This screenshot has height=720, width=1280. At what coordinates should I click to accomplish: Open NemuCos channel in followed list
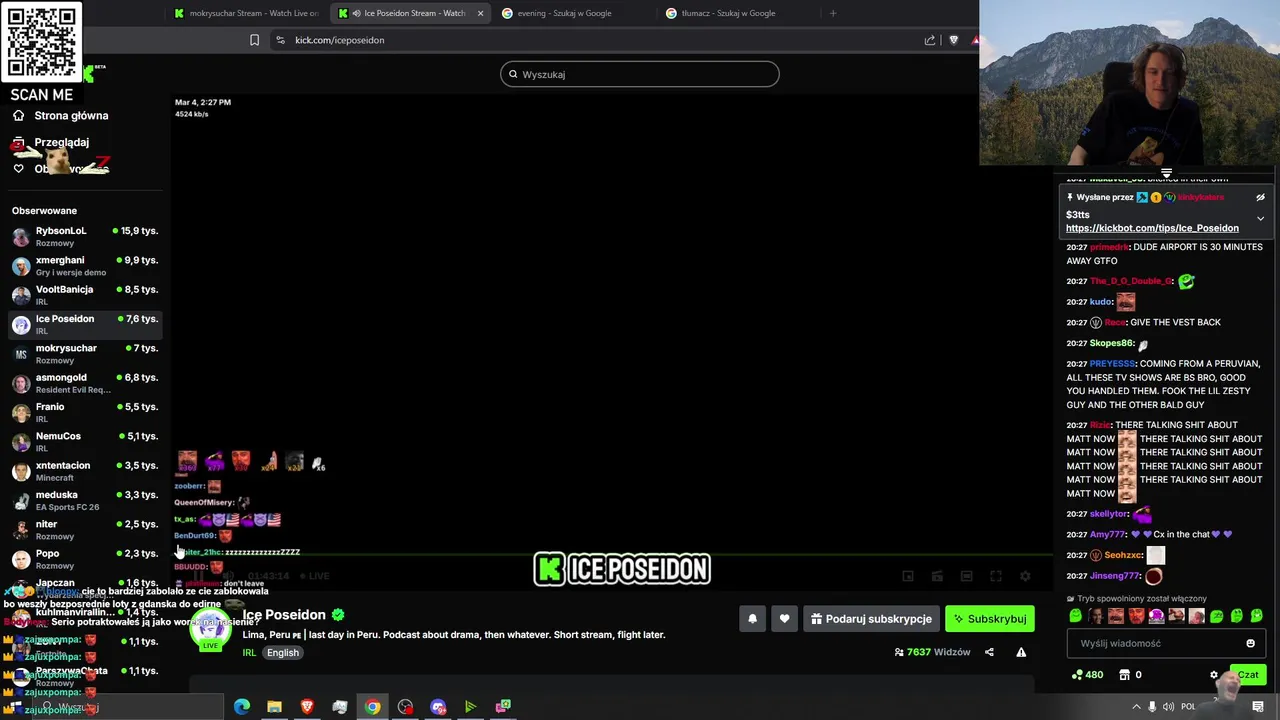pos(85,442)
